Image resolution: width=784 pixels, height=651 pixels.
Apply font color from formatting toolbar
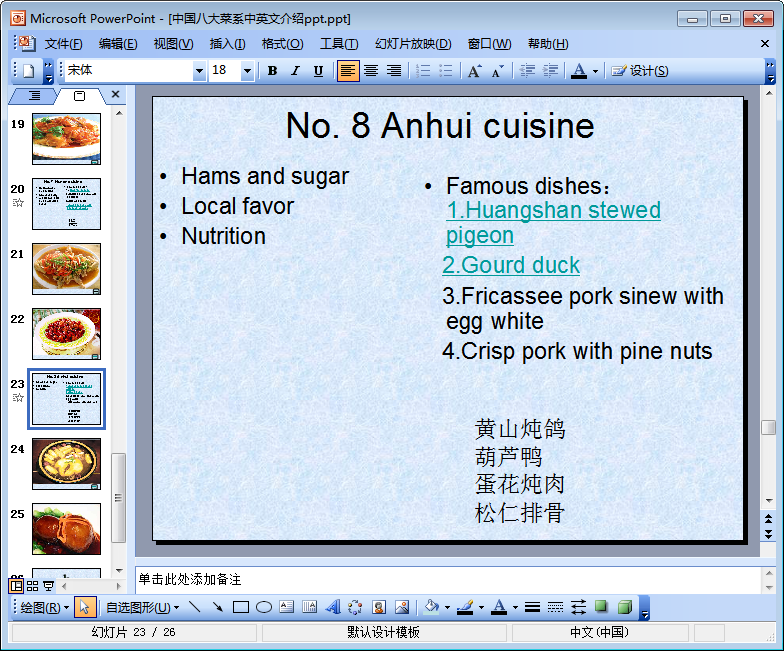coord(579,71)
